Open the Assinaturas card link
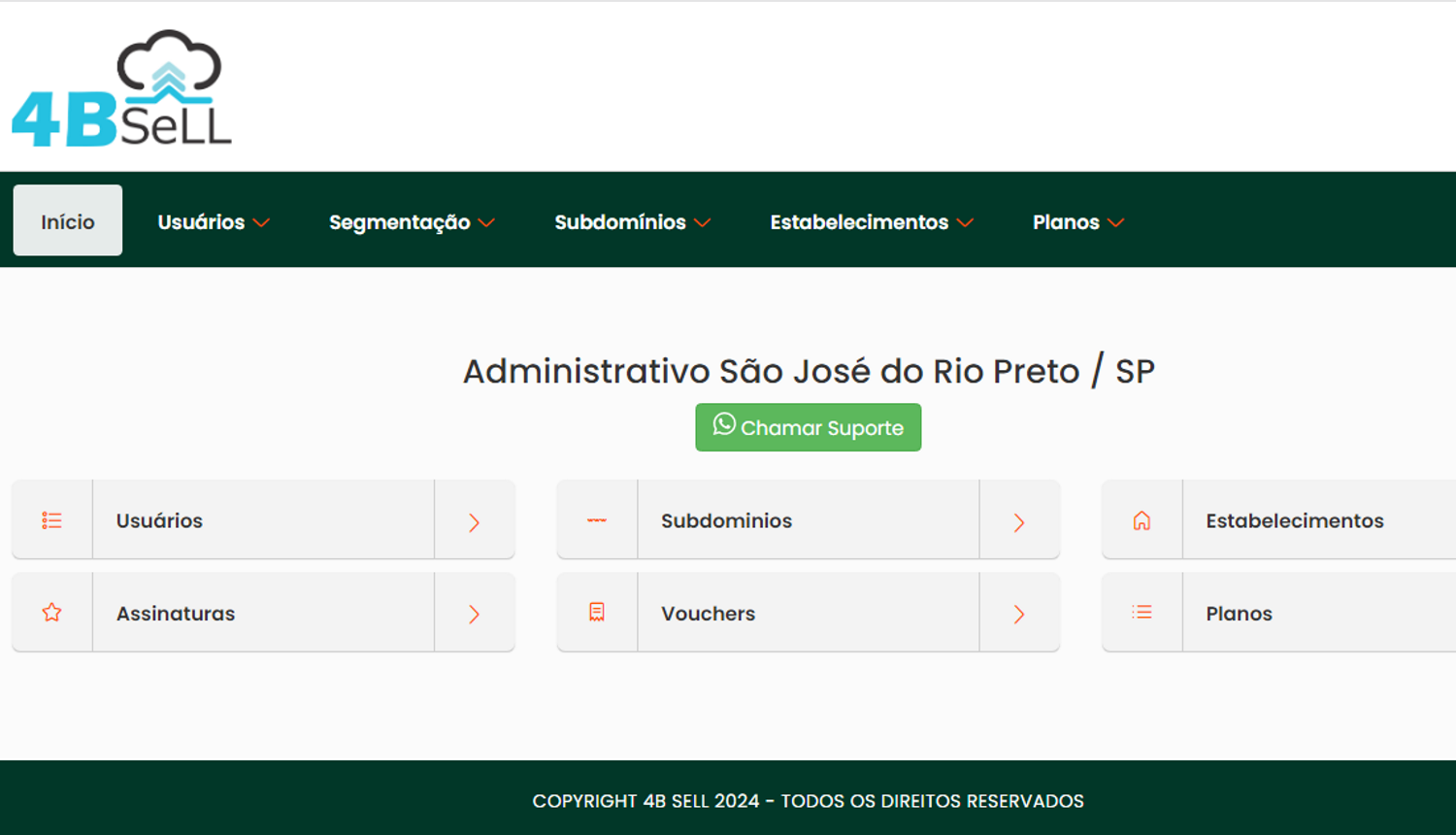1456x835 pixels. 263,612
